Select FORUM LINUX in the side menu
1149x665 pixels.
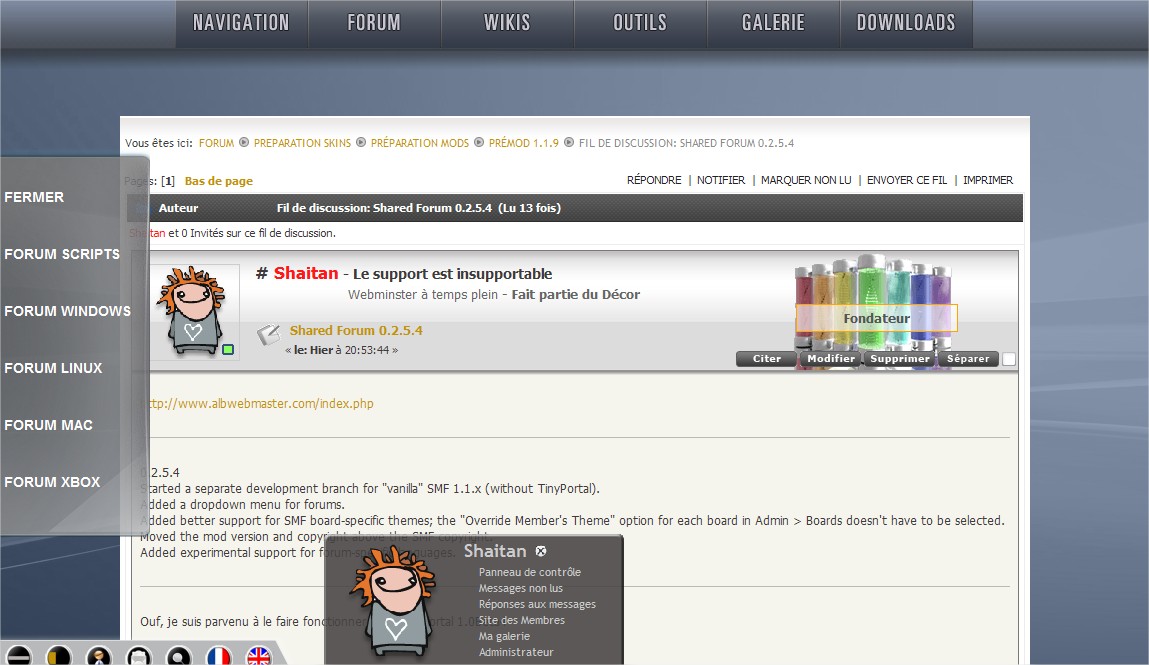(53, 368)
